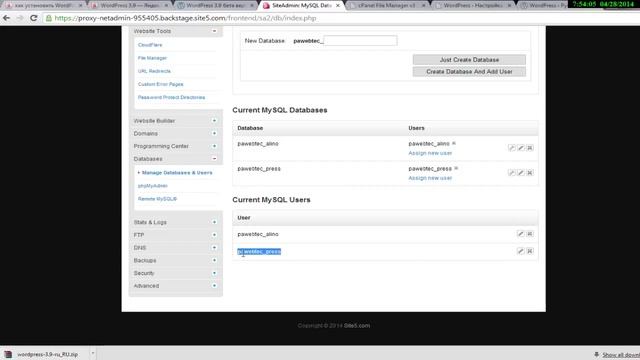
Task: Click the green padlock security icon
Action: pos(49,18)
